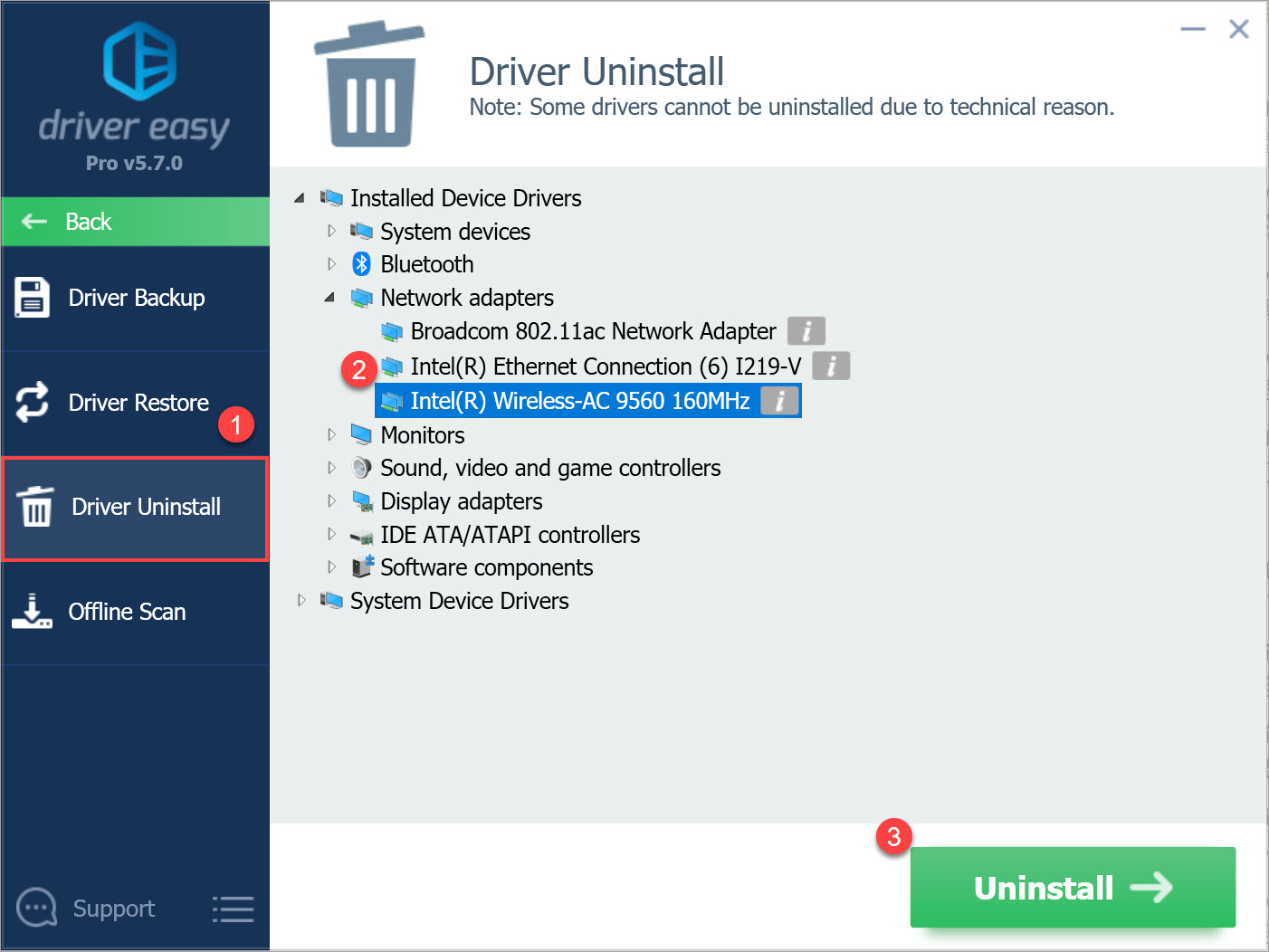Screen dimensions: 1269x952
Task: Click the Monitors display icon
Action: pos(361,434)
